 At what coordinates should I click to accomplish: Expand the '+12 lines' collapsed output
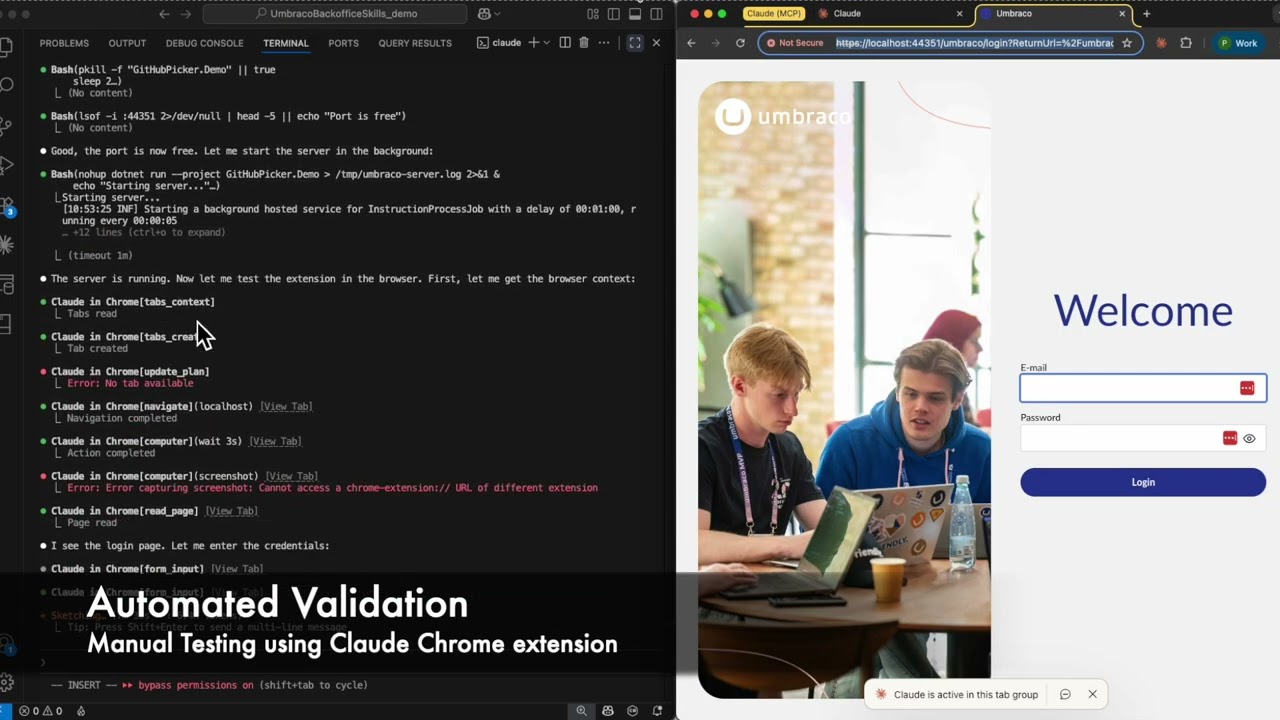coord(143,232)
